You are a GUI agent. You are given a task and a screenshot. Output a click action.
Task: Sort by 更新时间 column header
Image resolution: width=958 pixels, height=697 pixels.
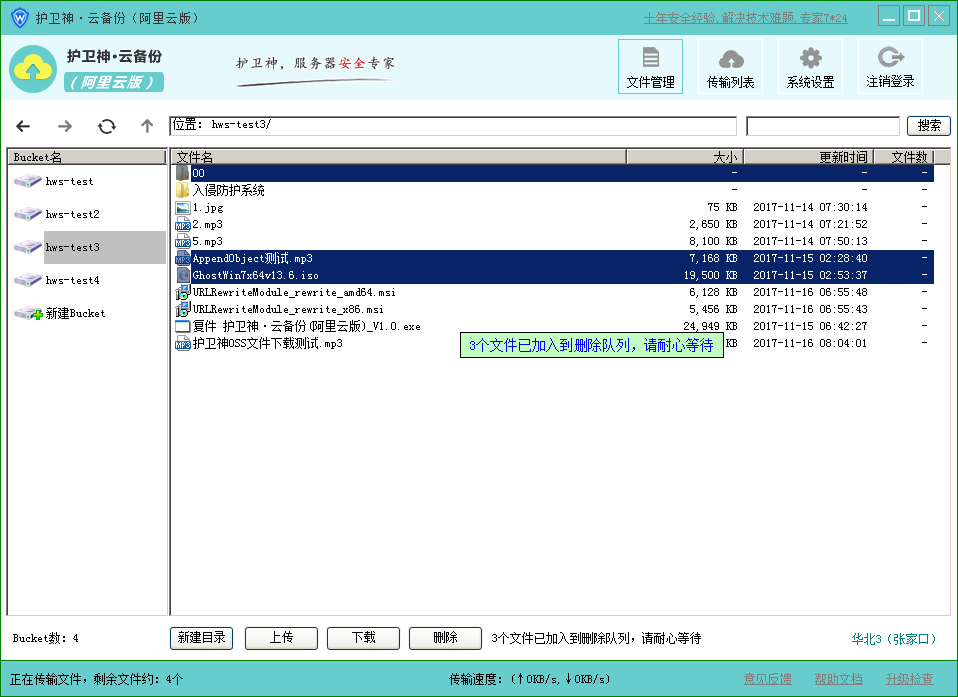pyautogui.click(x=808, y=157)
